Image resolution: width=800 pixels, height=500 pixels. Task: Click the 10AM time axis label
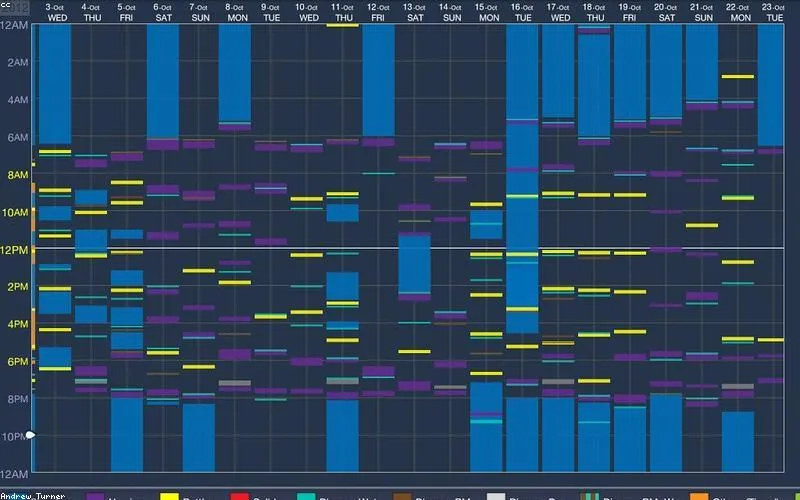click(15, 212)
